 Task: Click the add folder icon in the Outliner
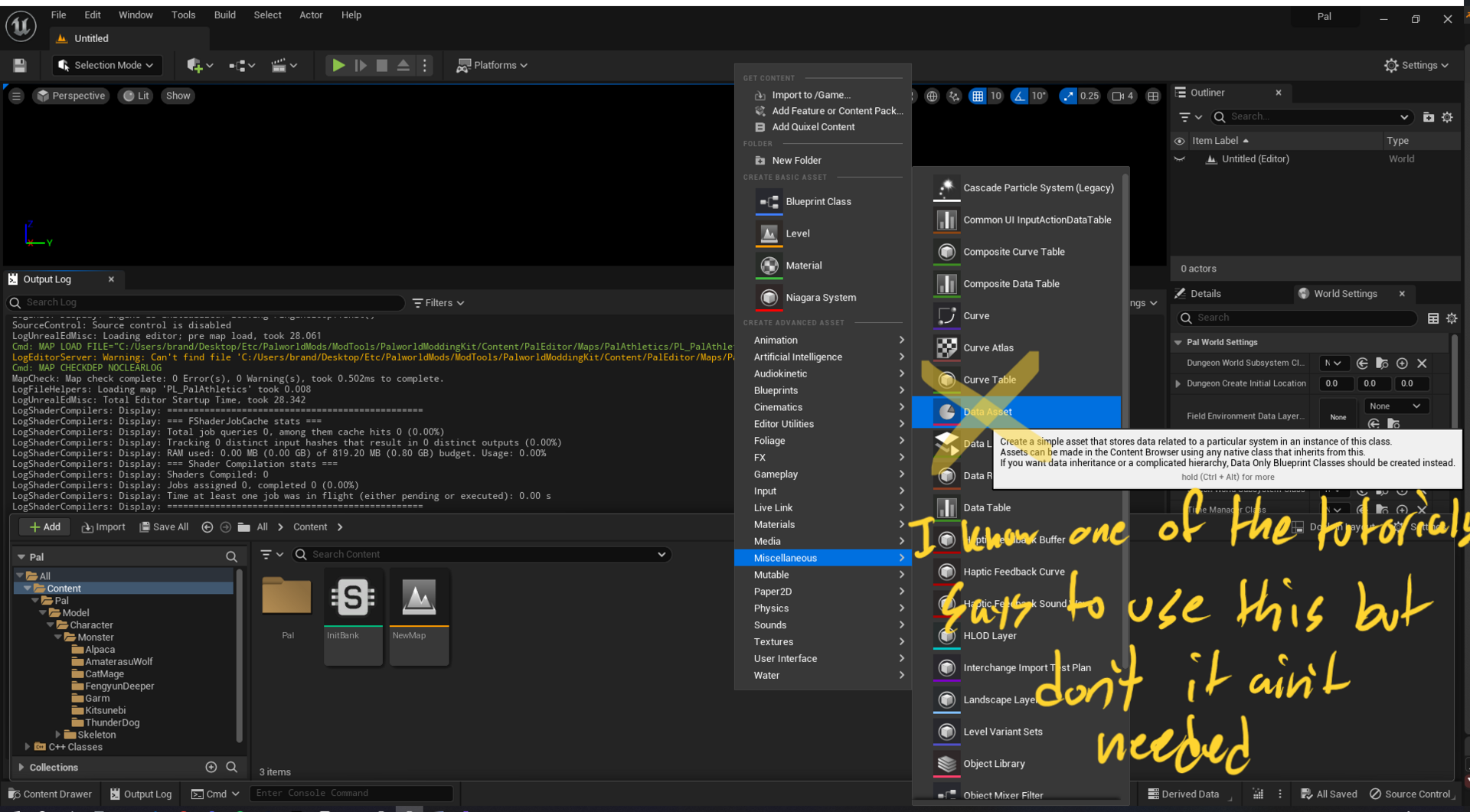pos(1428,117)
